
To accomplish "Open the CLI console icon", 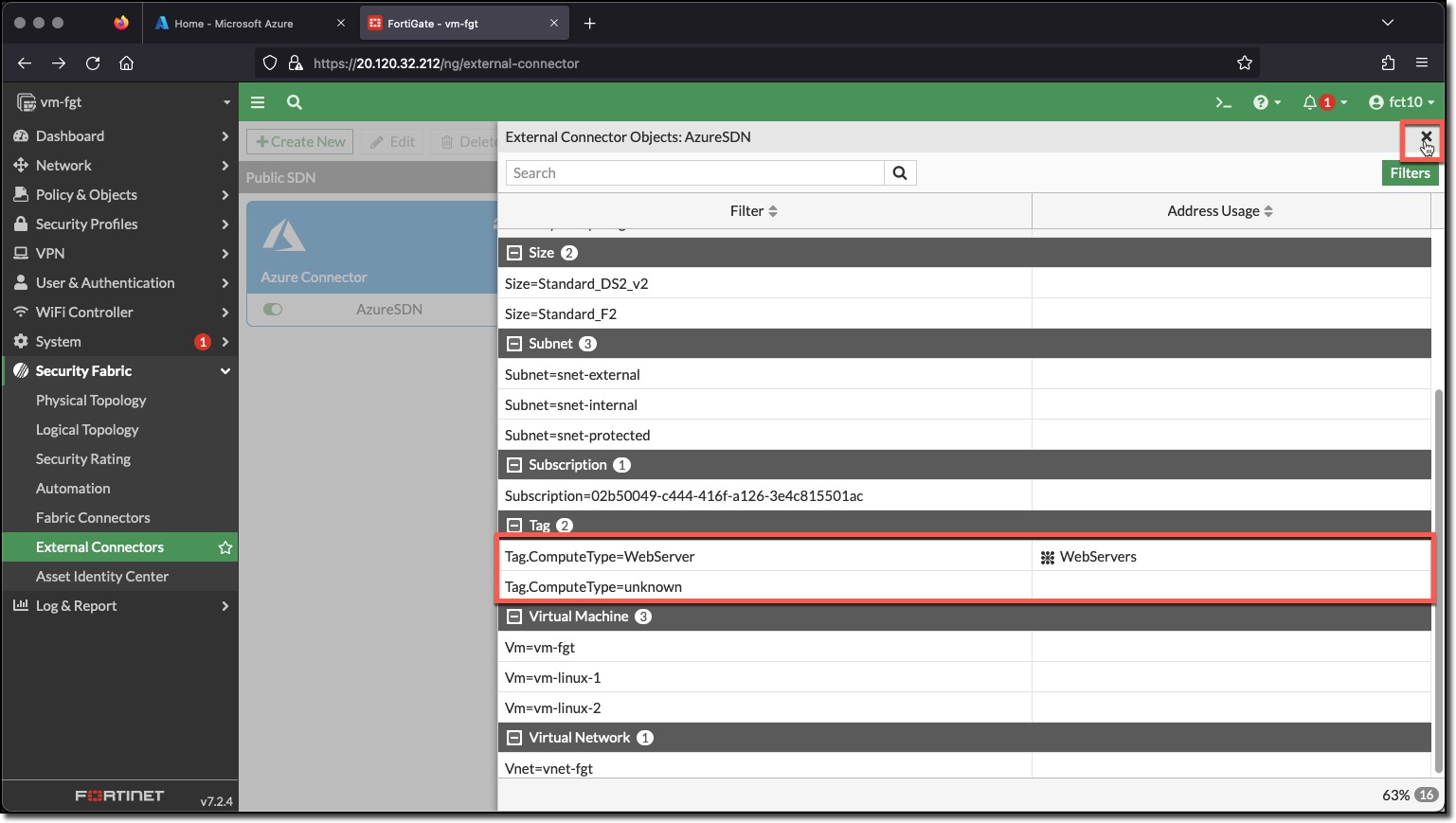I will coord(1224,102).
